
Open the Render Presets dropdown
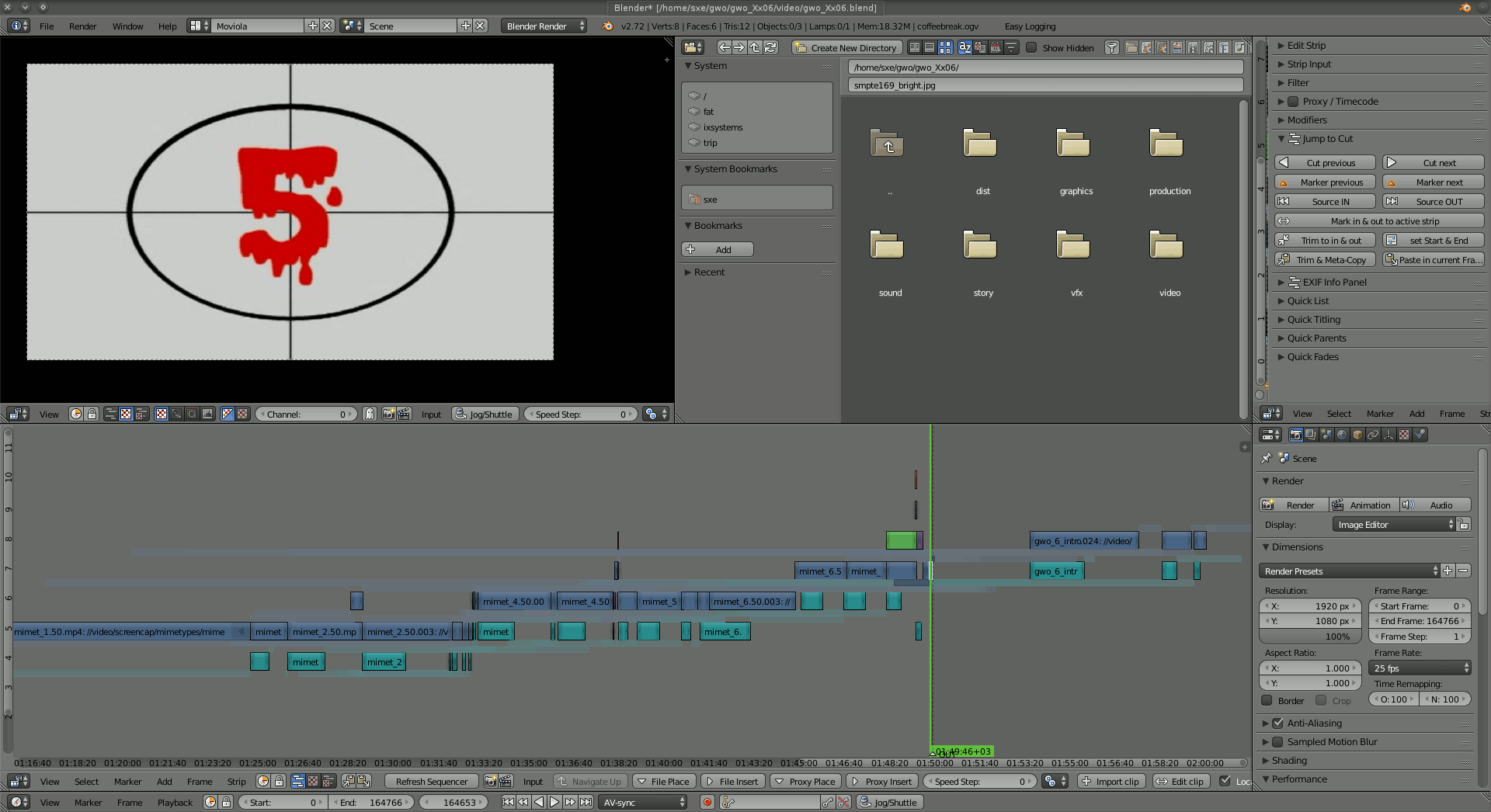pyautogui.click(x=1348, y=571)
